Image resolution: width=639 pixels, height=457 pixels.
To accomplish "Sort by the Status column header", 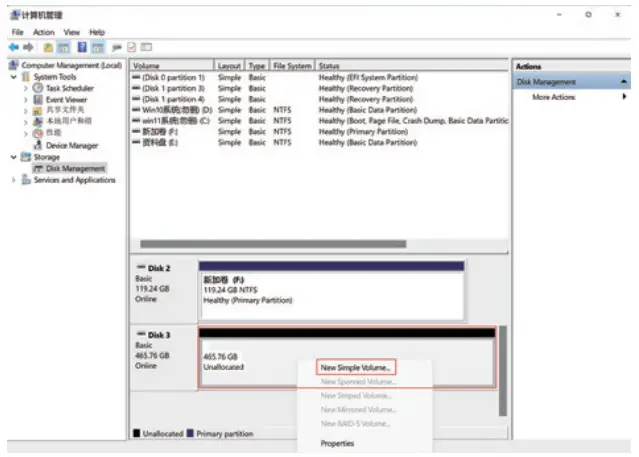I will tap(412, 66).
